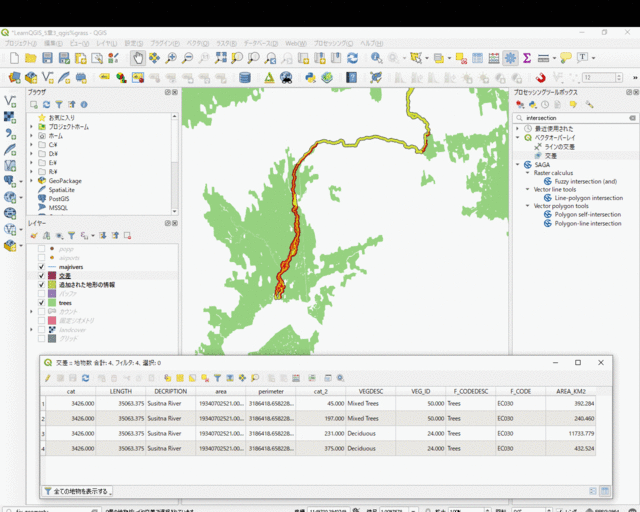Open the Processing Toolbox gear icon
The width and height of the screenshot is (640, 512).
point(510,58)
